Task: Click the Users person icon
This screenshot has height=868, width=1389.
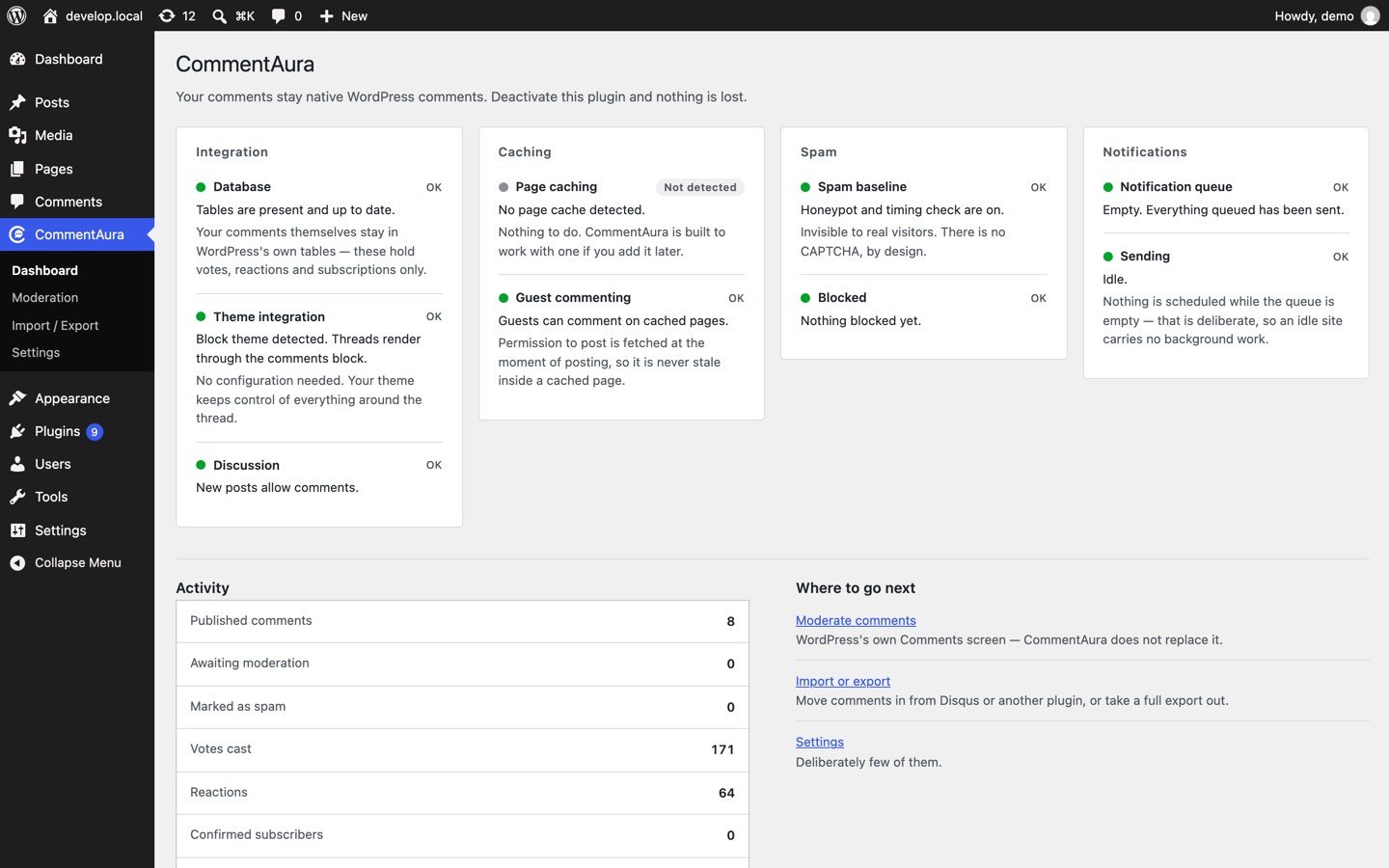Action: (17, 464)
